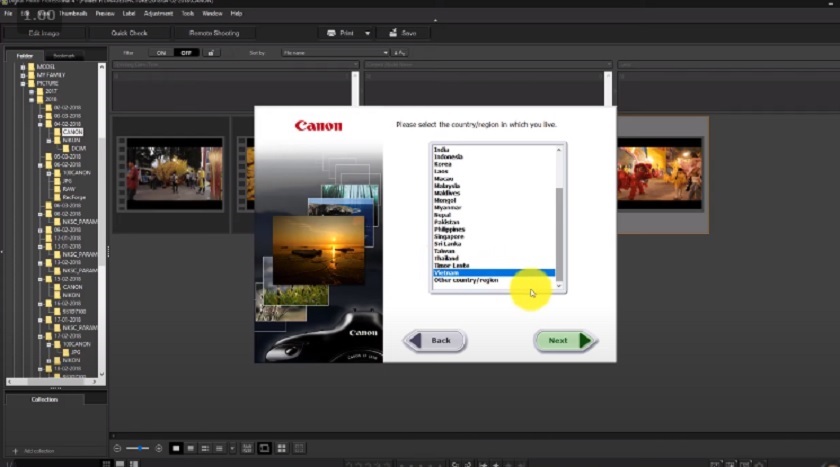
Task: Select the RecForge folder
Action: click(74, 197)
